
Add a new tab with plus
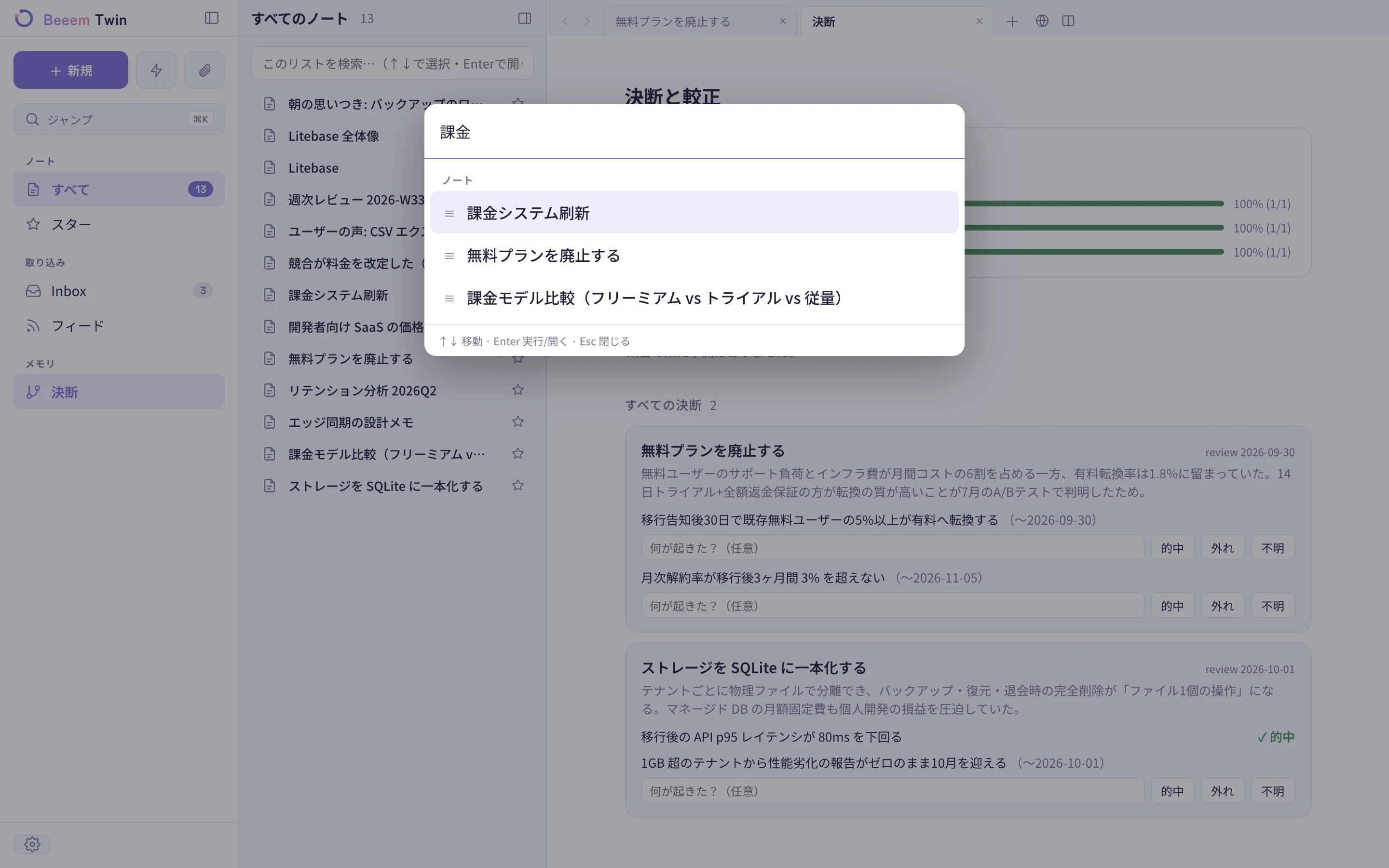point(1012,21)
